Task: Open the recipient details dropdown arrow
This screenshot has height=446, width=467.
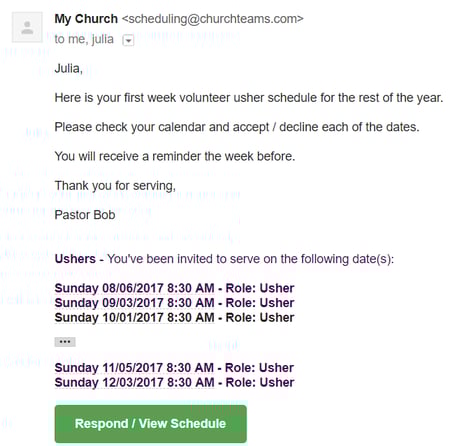Action: click(x=128, y=40)
